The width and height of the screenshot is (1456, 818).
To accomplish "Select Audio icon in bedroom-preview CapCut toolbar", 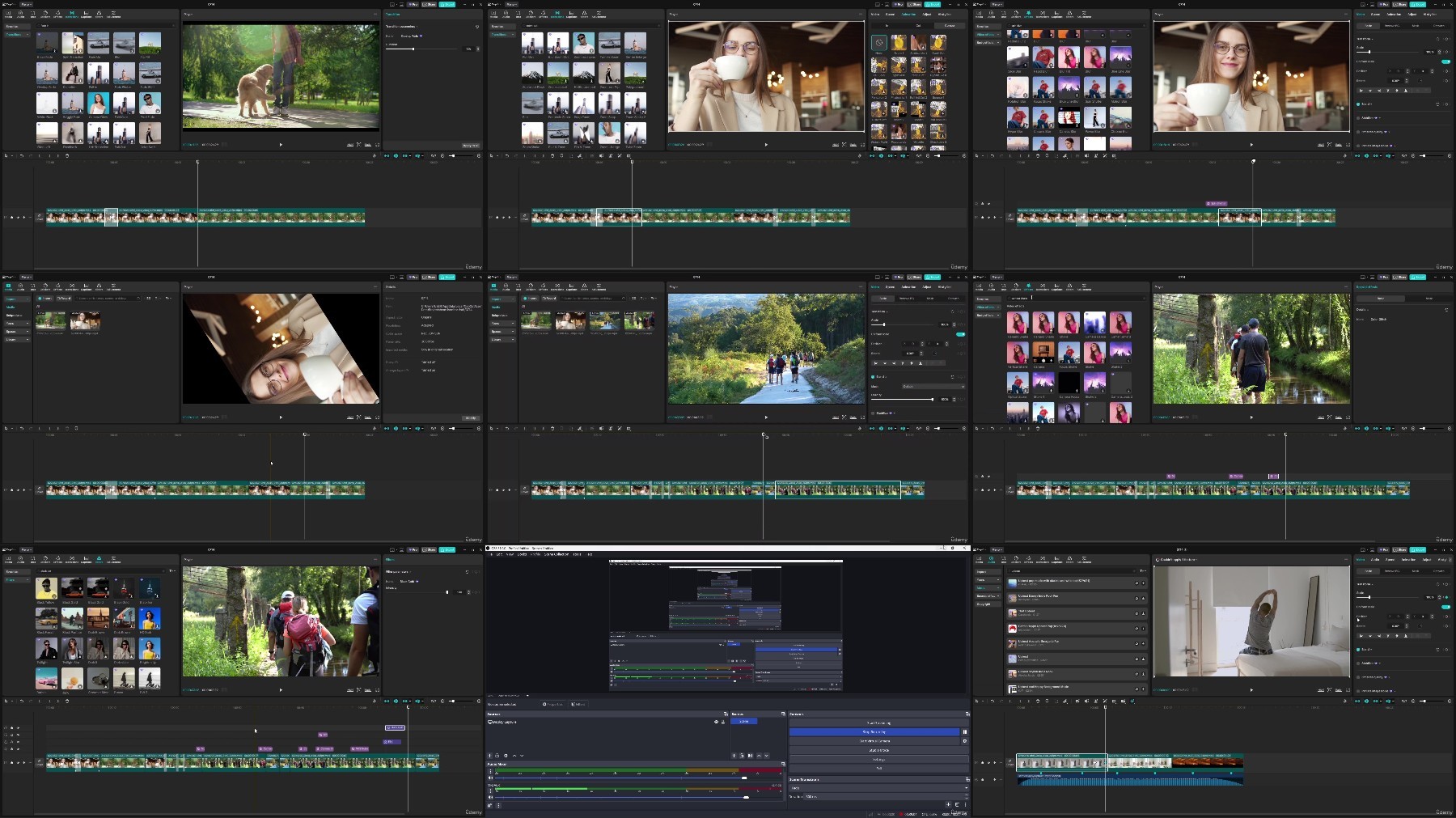I will click(x=991, y=559).
